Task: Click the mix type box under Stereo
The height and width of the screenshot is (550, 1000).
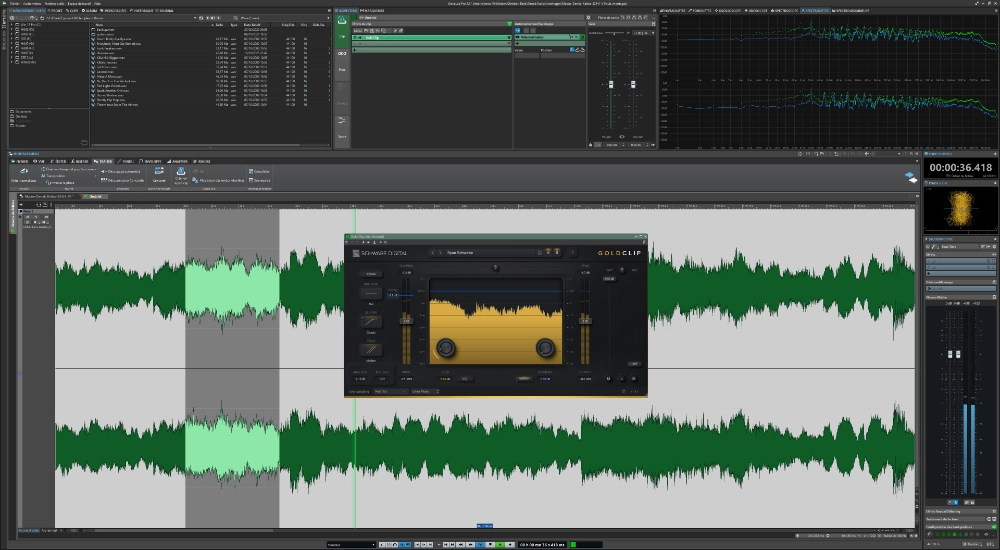Action: coord(371,294)
